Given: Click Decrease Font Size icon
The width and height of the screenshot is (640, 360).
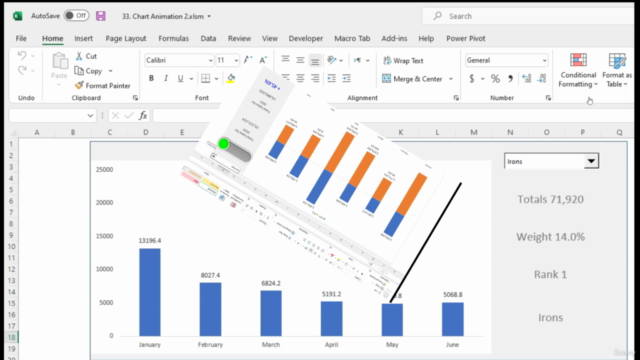Looking at the screenshot, I should 263,60.
